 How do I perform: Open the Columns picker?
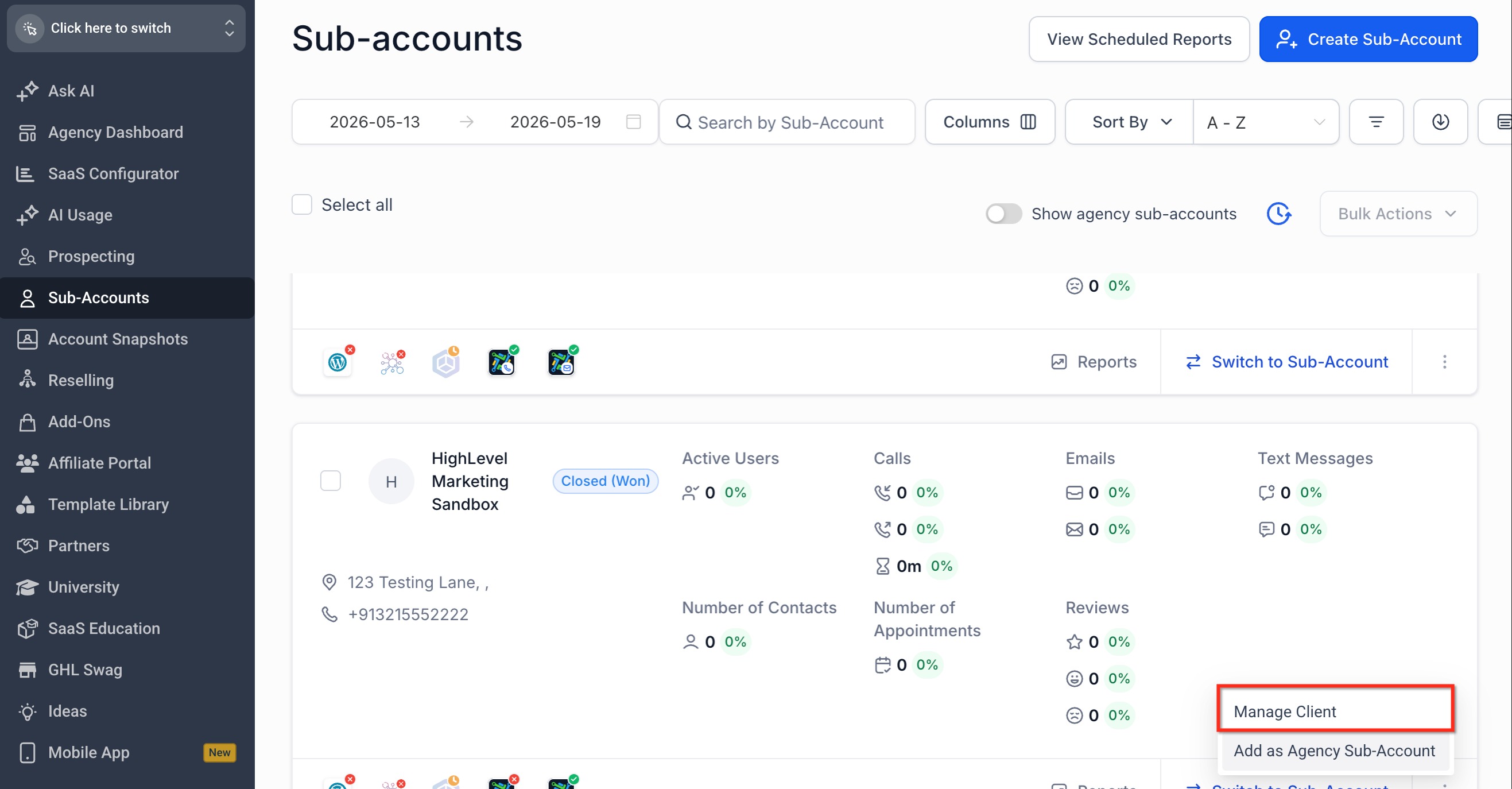(990, 122)
